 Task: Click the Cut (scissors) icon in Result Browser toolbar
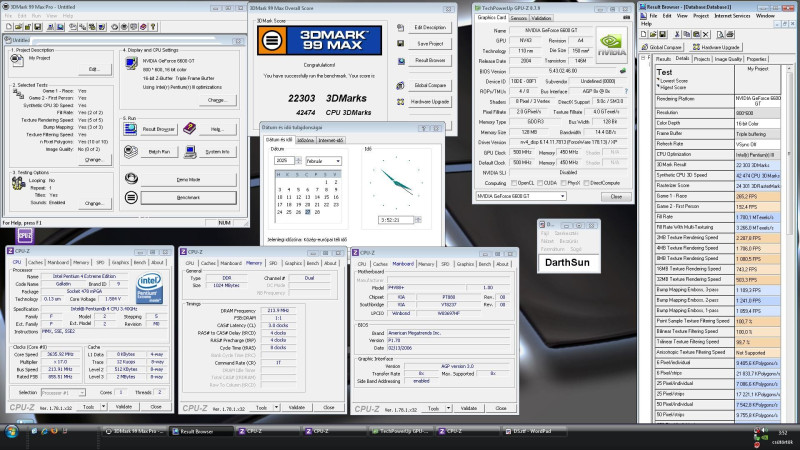point(677,34)
